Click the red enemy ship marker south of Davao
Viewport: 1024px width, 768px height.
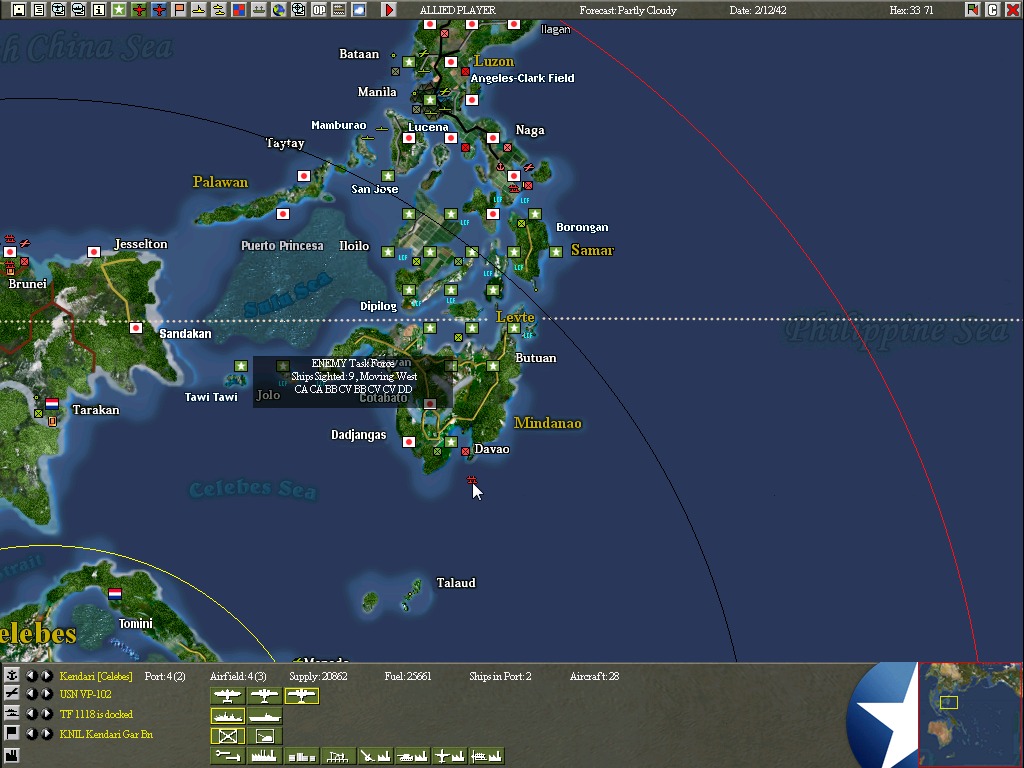coord(472,480)
